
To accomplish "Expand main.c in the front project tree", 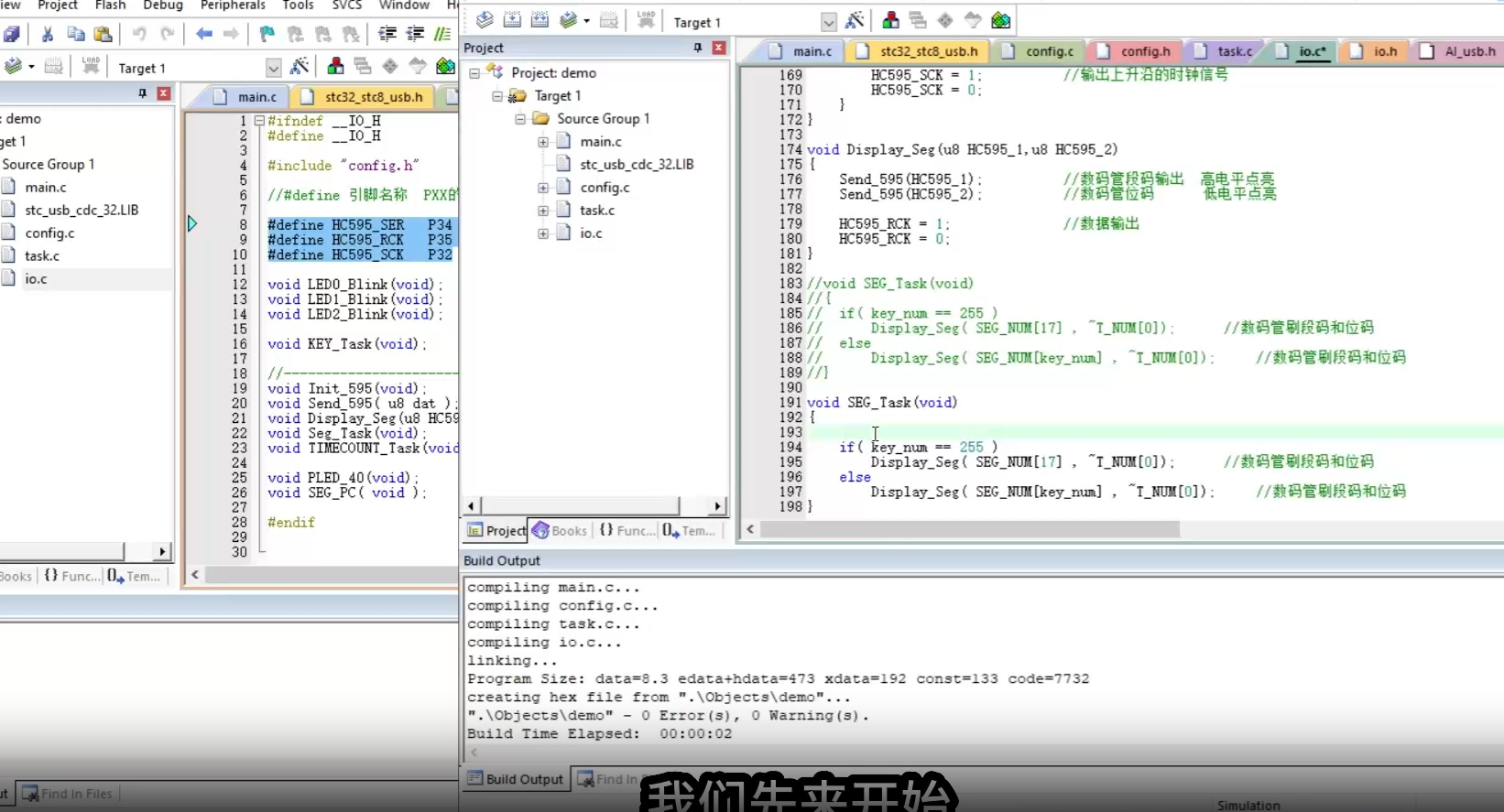I will tap(543, 142).
